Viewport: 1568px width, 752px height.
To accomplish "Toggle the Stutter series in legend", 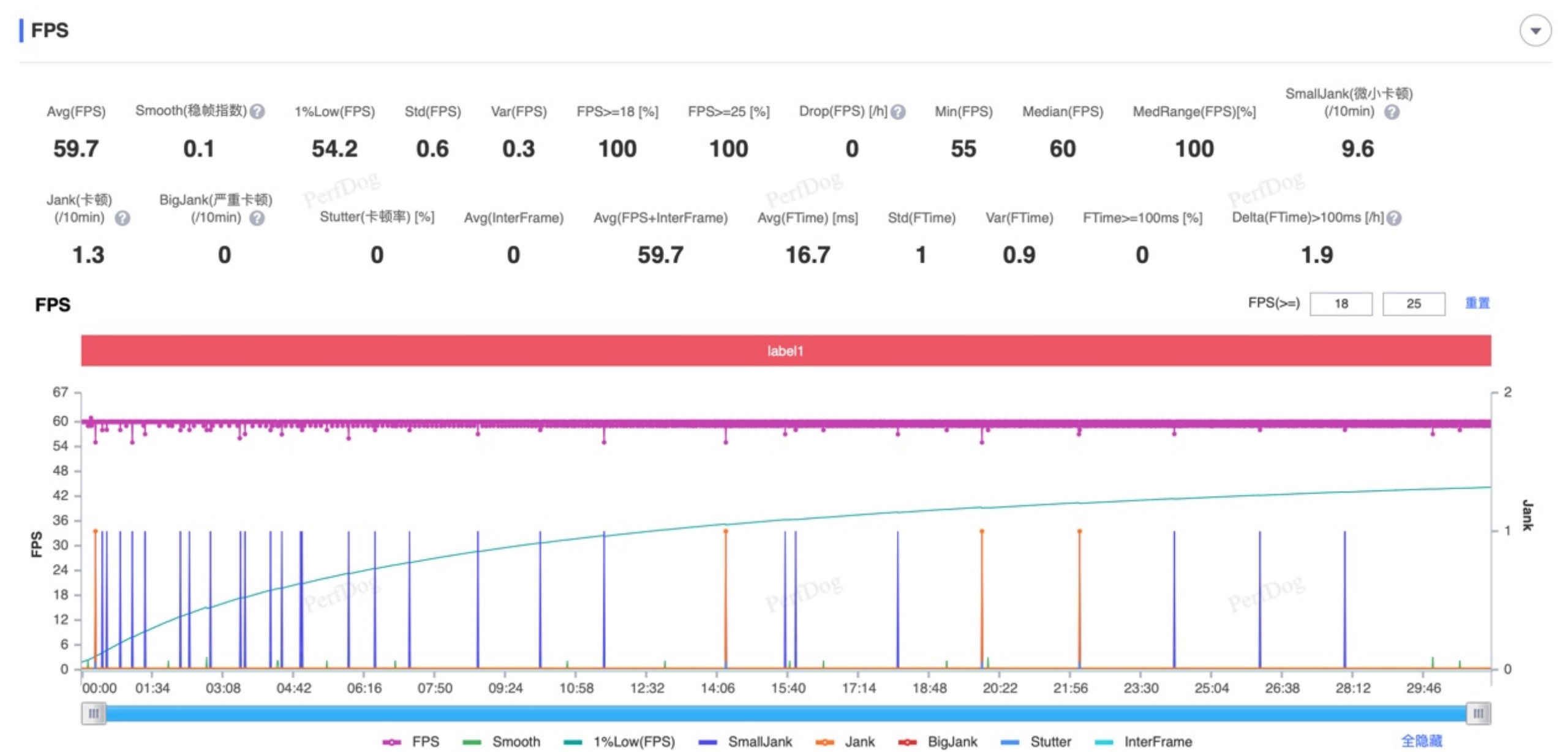I will tap(1035, 742).
